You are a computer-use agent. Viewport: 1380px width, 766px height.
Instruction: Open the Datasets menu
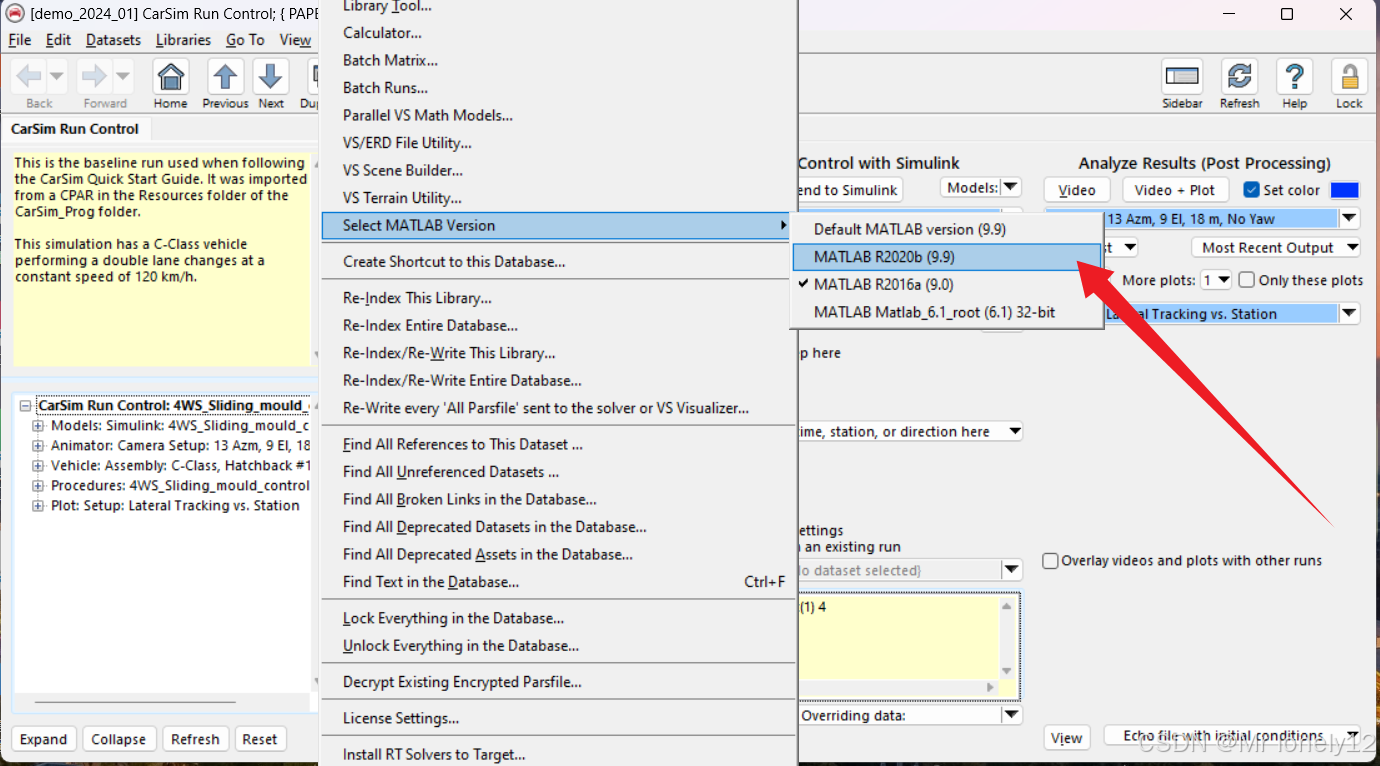coord(114,40)
